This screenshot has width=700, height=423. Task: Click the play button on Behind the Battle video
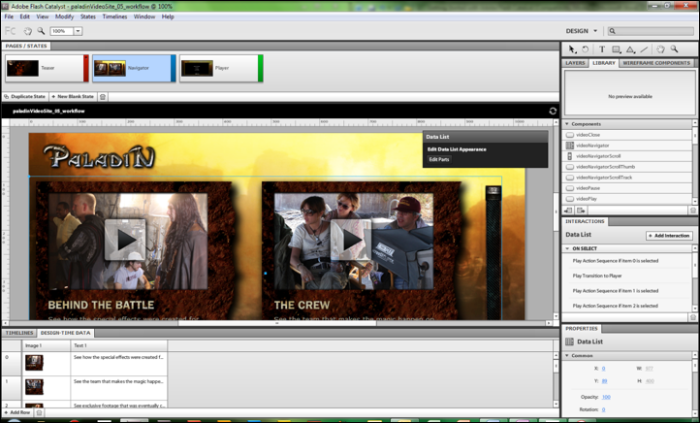125,240
